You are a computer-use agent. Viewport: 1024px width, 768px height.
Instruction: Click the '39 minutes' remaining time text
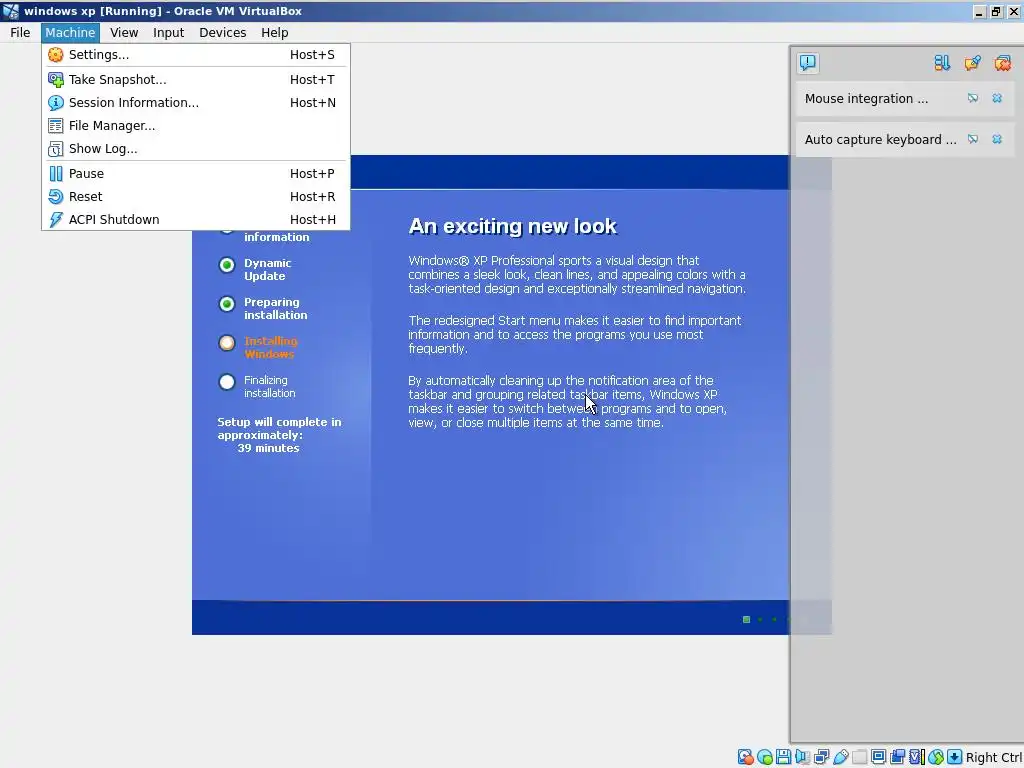pos(268,448)
